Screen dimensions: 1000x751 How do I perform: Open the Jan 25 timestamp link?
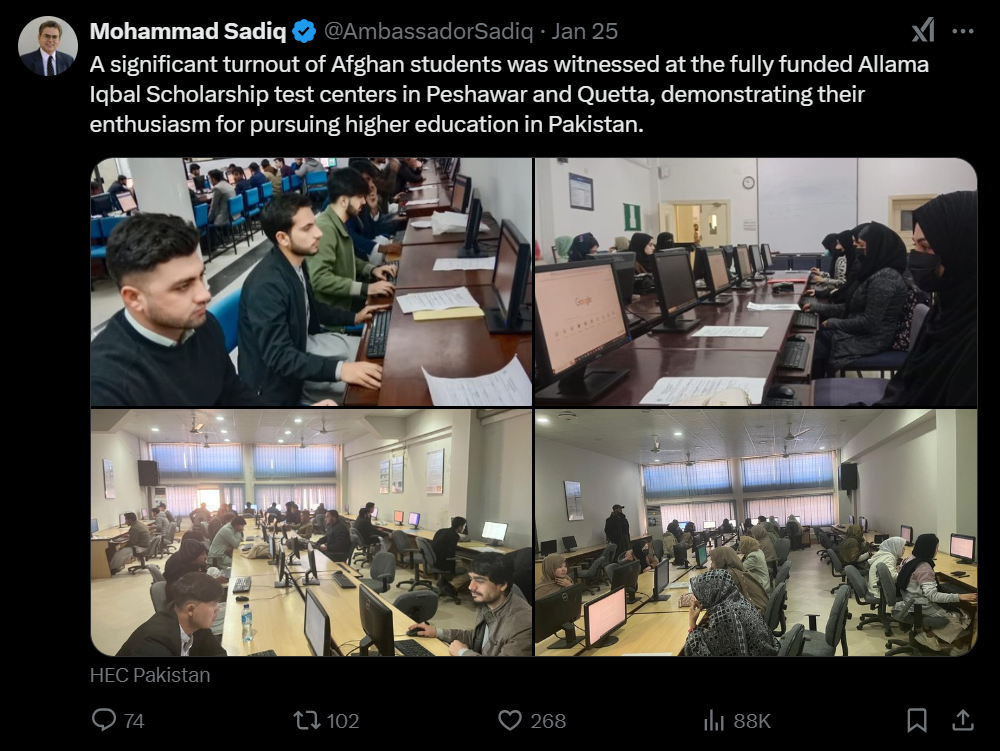(585, 31)
